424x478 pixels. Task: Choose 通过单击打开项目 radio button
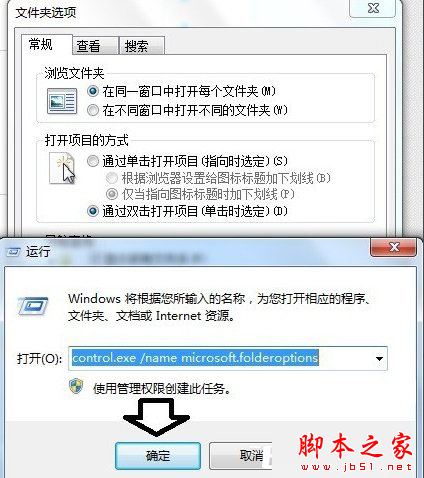coord(93,161)
